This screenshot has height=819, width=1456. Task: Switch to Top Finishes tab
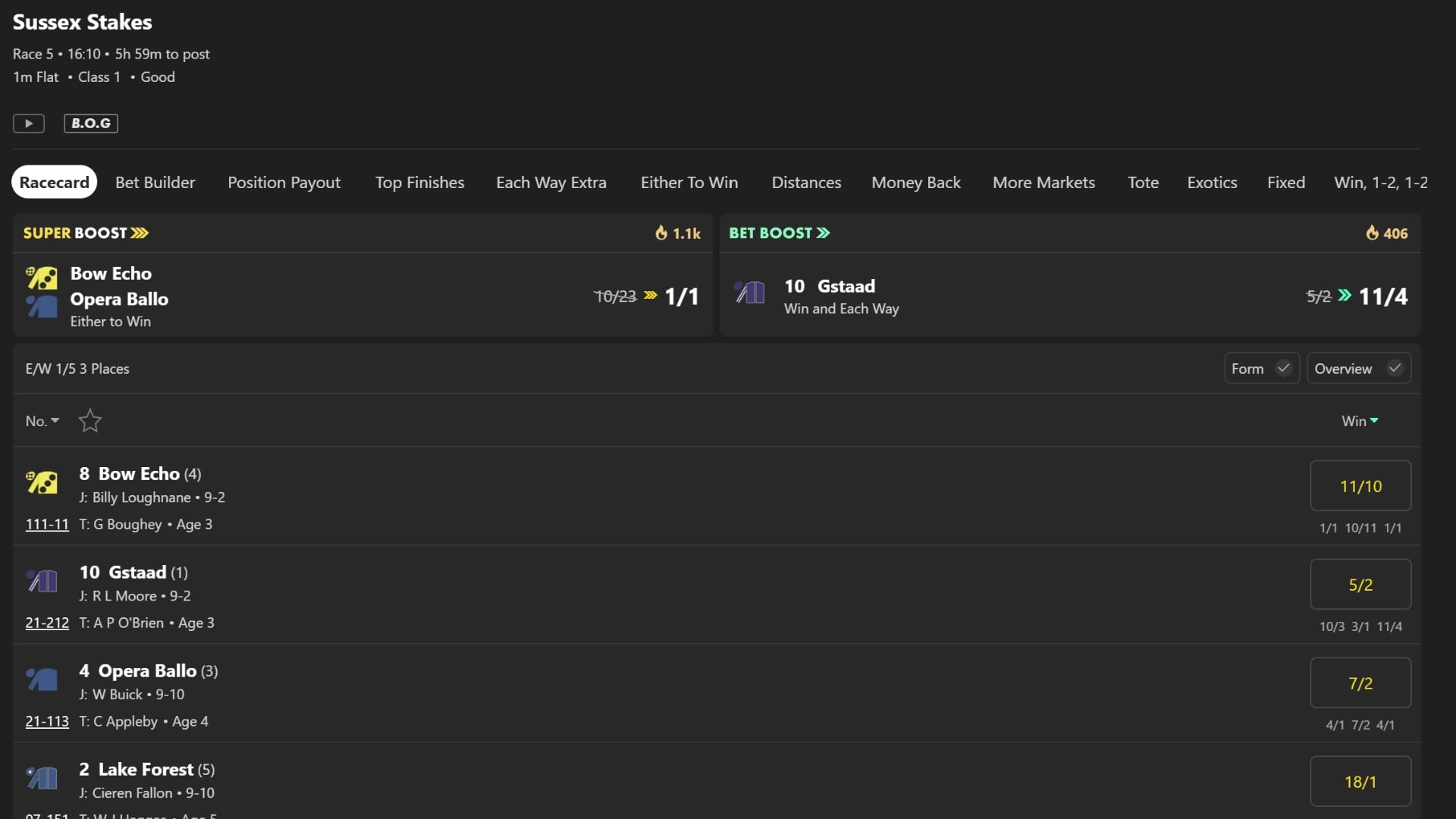(419, 182)
